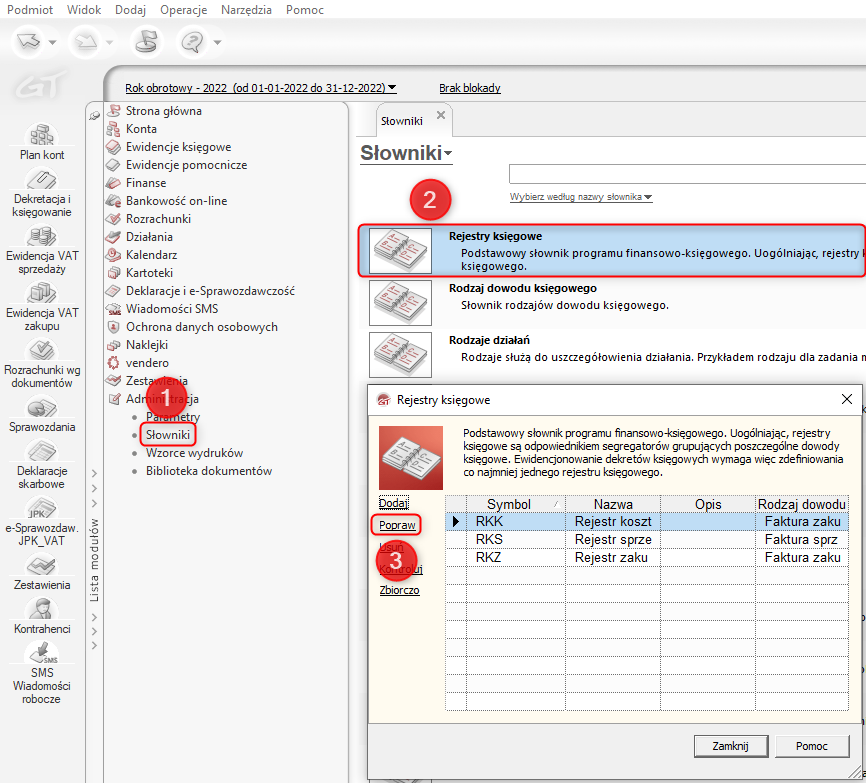Click the Zamknij button
Viewport: 866px width, 783px height.
(x=731, y=746)
